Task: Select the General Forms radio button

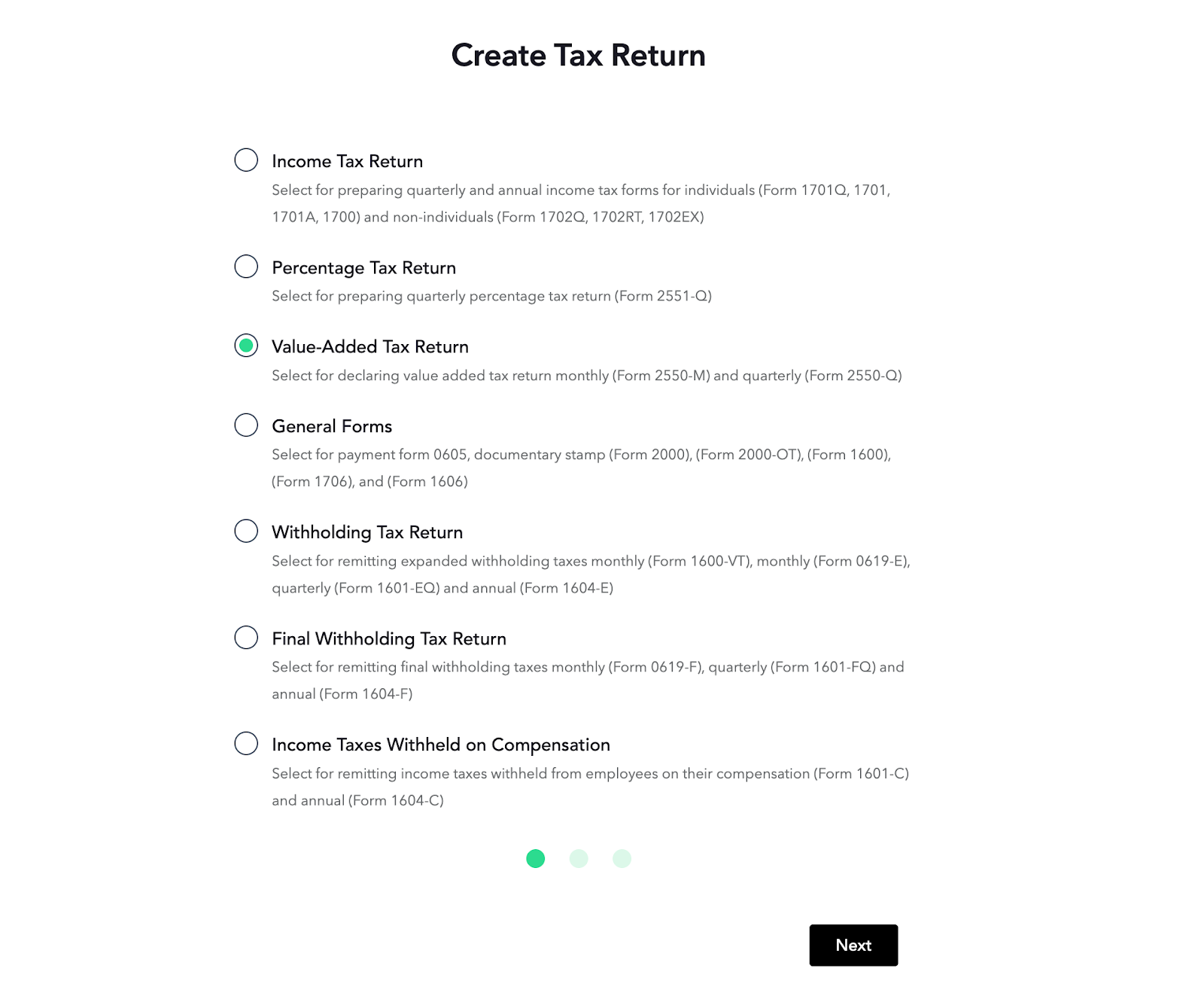Action: click(246, 425)
